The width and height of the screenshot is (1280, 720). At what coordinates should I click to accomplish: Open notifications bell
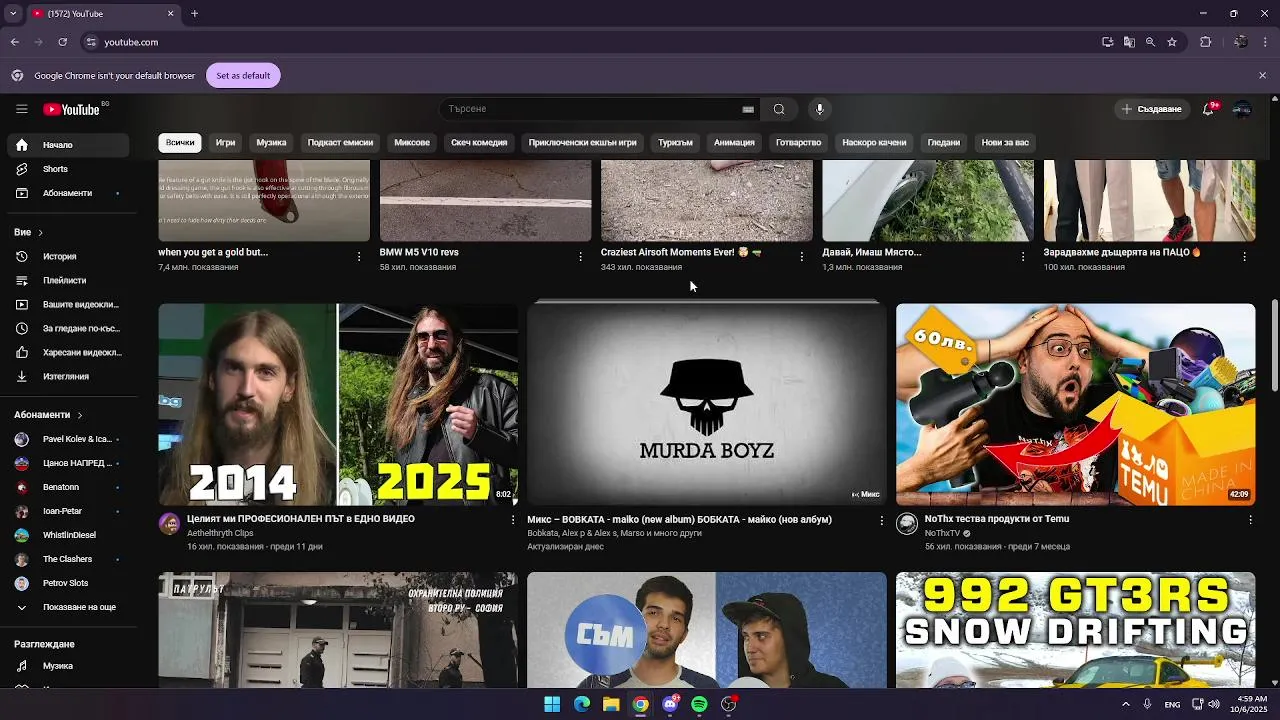click(x=1208, y=109)
